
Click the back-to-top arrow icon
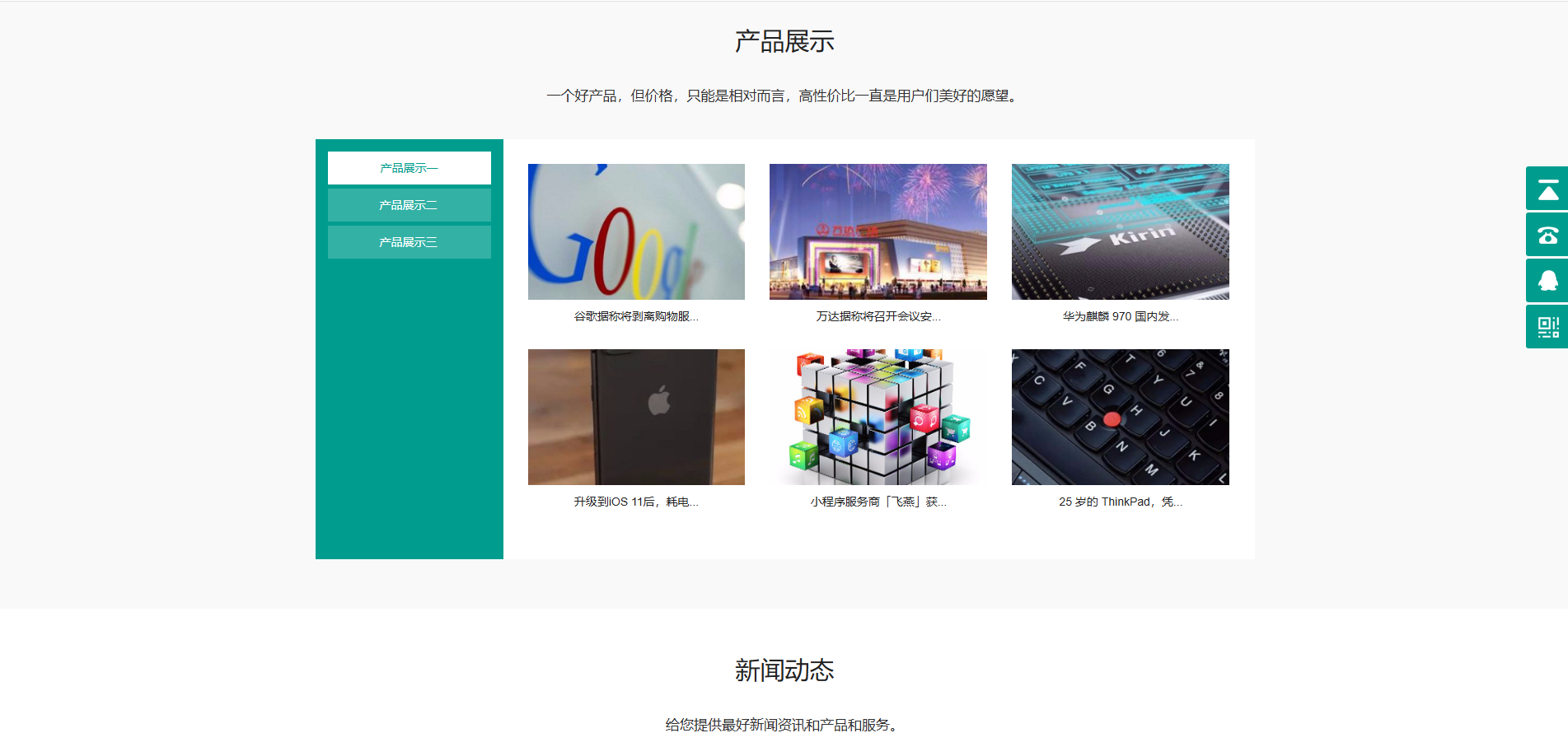(1547, 189)
